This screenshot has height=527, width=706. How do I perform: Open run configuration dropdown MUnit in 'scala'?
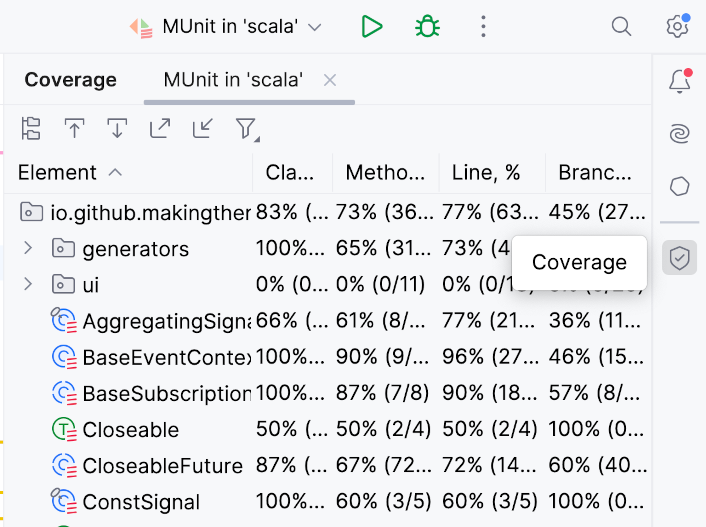pos(227,27)
